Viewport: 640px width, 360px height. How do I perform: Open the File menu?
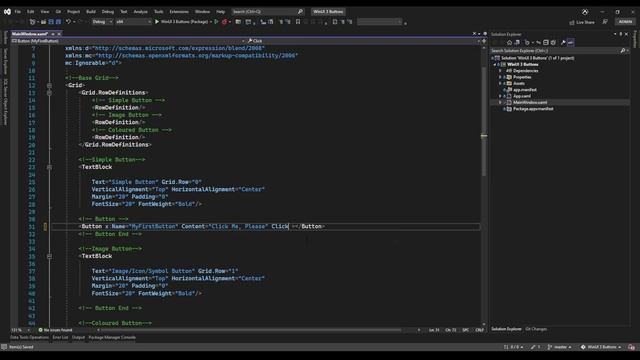pyautogui.click(x=18, y=11)
